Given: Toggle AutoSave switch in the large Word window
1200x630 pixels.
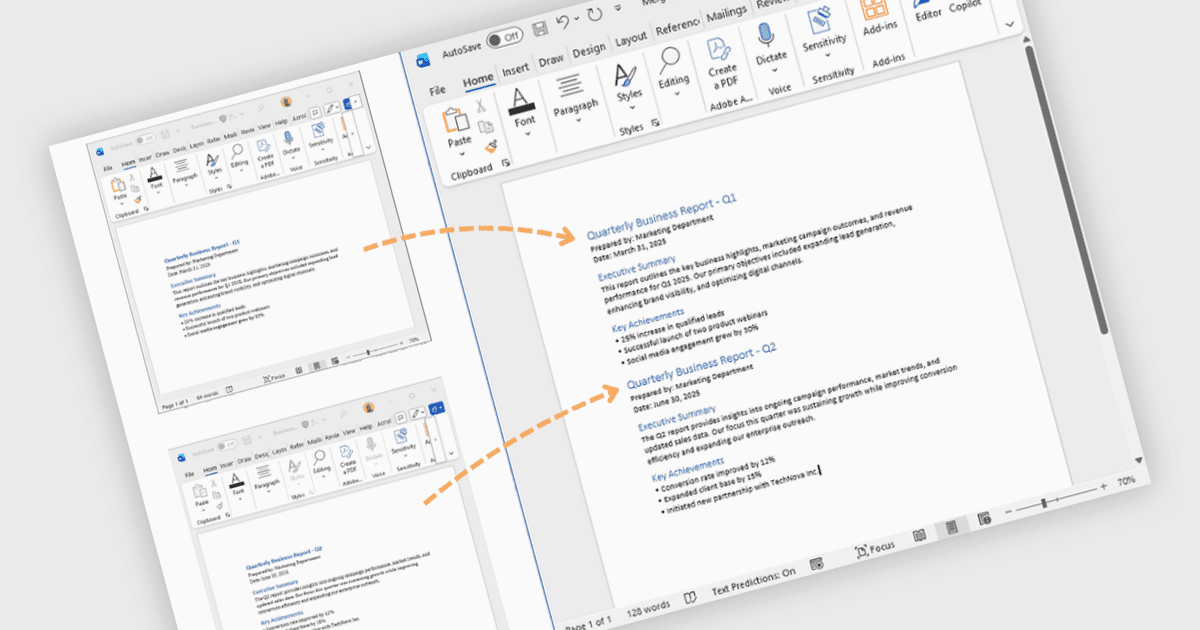Looking at the screenshot, I should [x=507, y=36].
